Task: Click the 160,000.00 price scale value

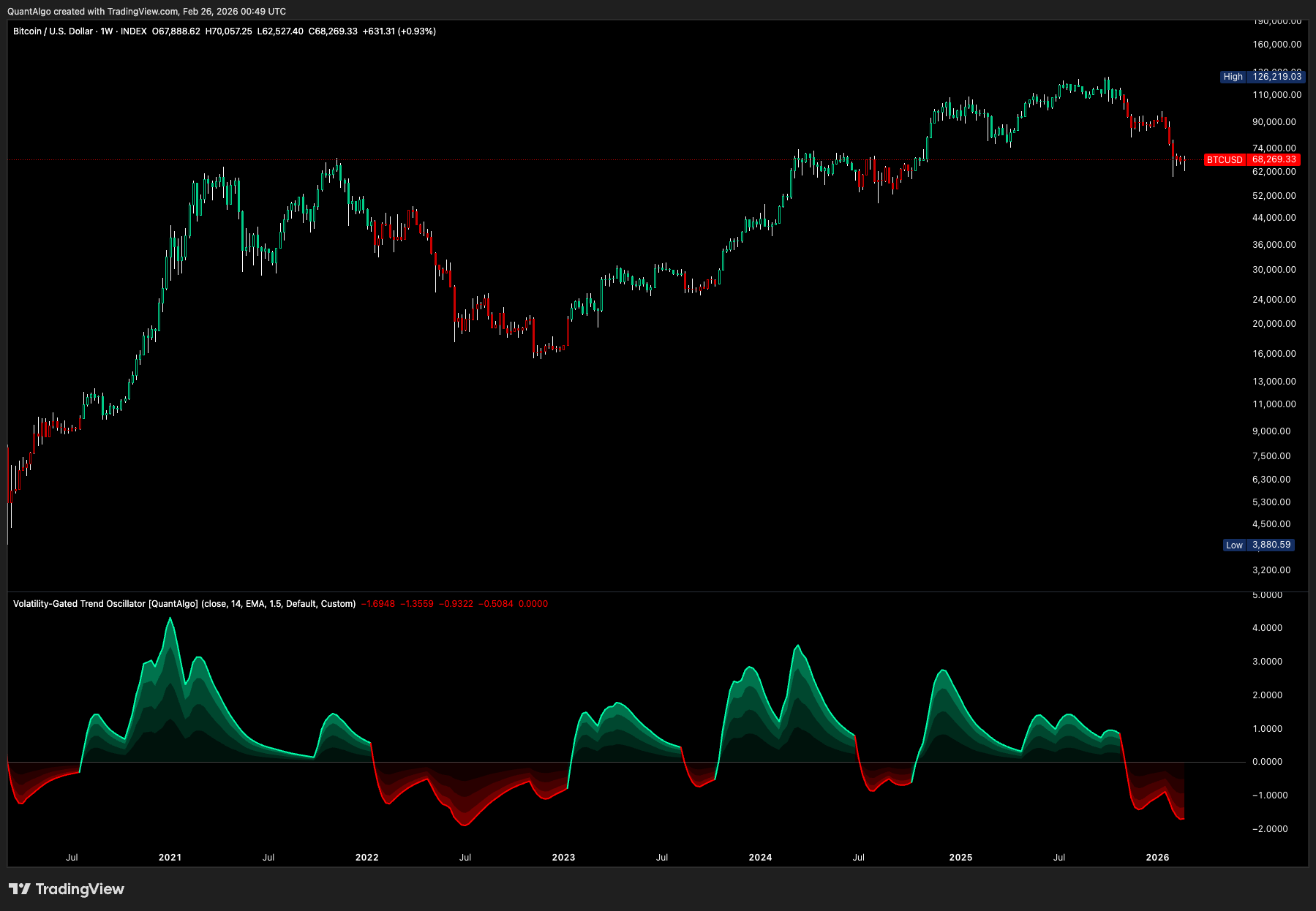Action: [x=1276, y=45]
